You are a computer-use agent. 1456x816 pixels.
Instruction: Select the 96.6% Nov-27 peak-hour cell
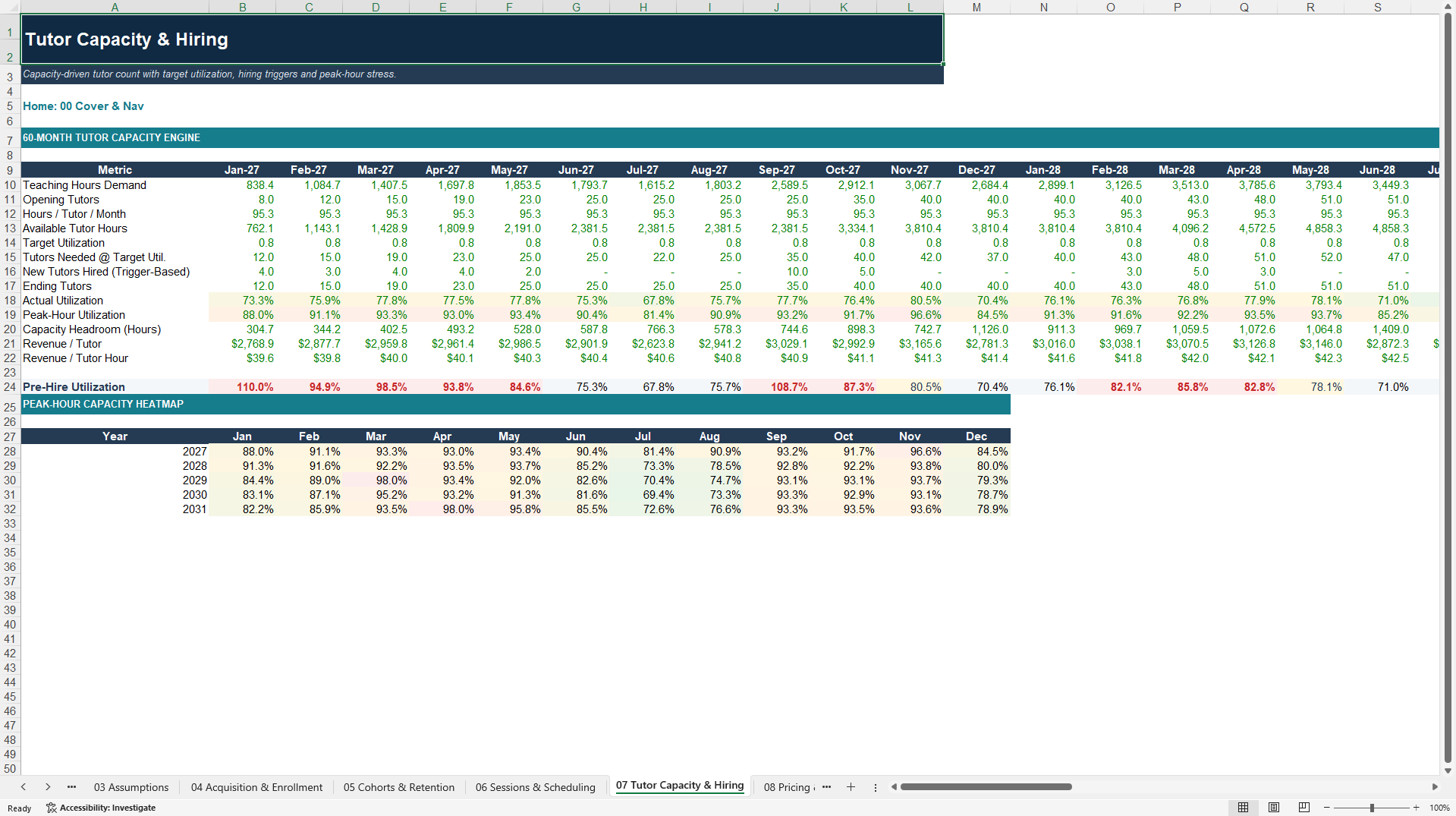[x=910, y=315]
